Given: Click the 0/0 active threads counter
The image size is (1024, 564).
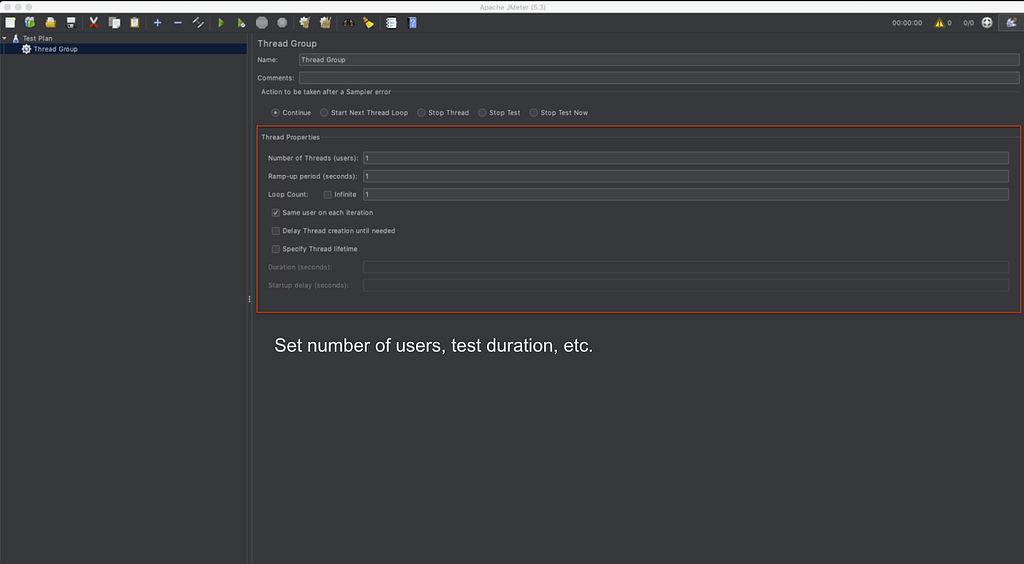Looking at the screenshot, I should [968, 23].
